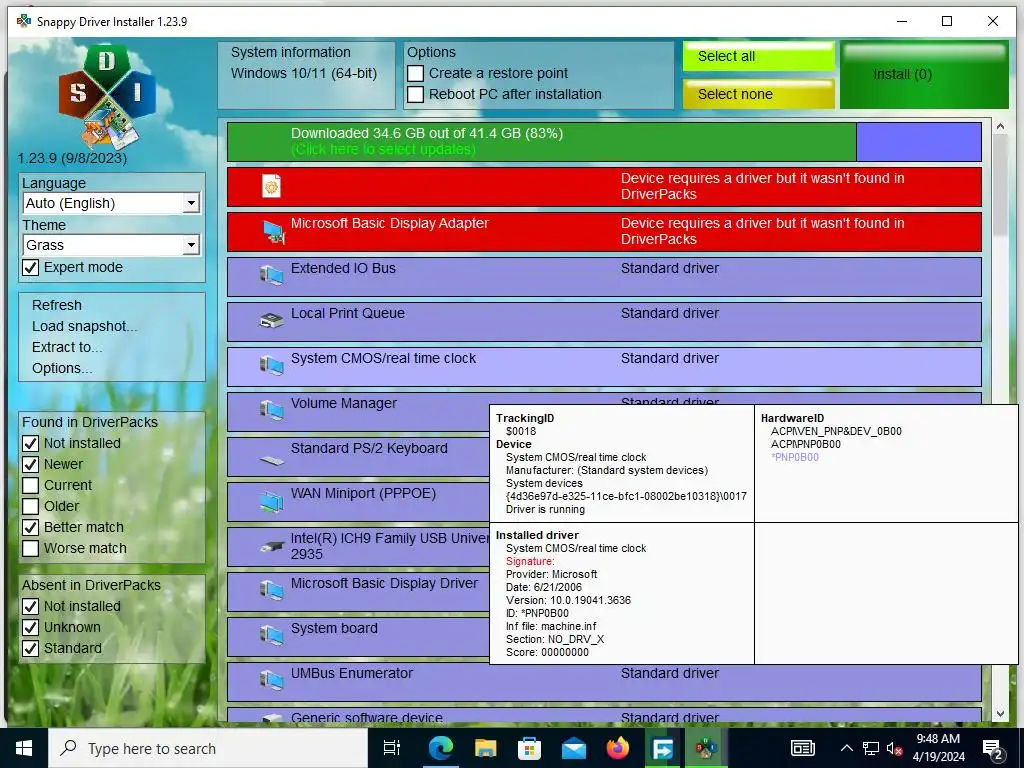Click the Intel ICH9 USB controller icon
Screen dimensions: 1024x768
point(271,547)
